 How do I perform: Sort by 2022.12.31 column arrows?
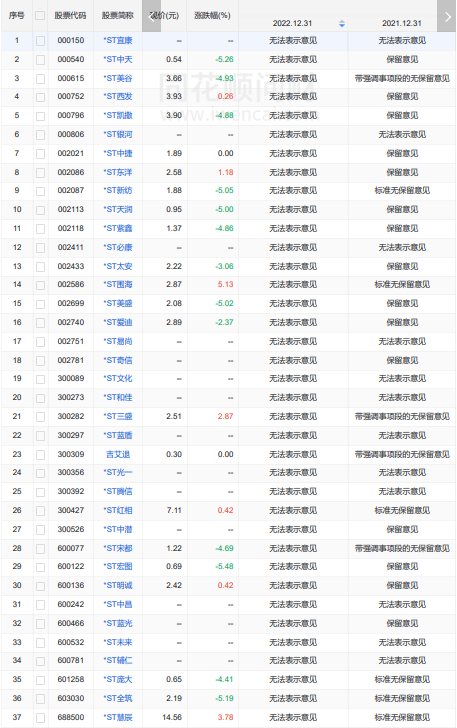(342, 24)
